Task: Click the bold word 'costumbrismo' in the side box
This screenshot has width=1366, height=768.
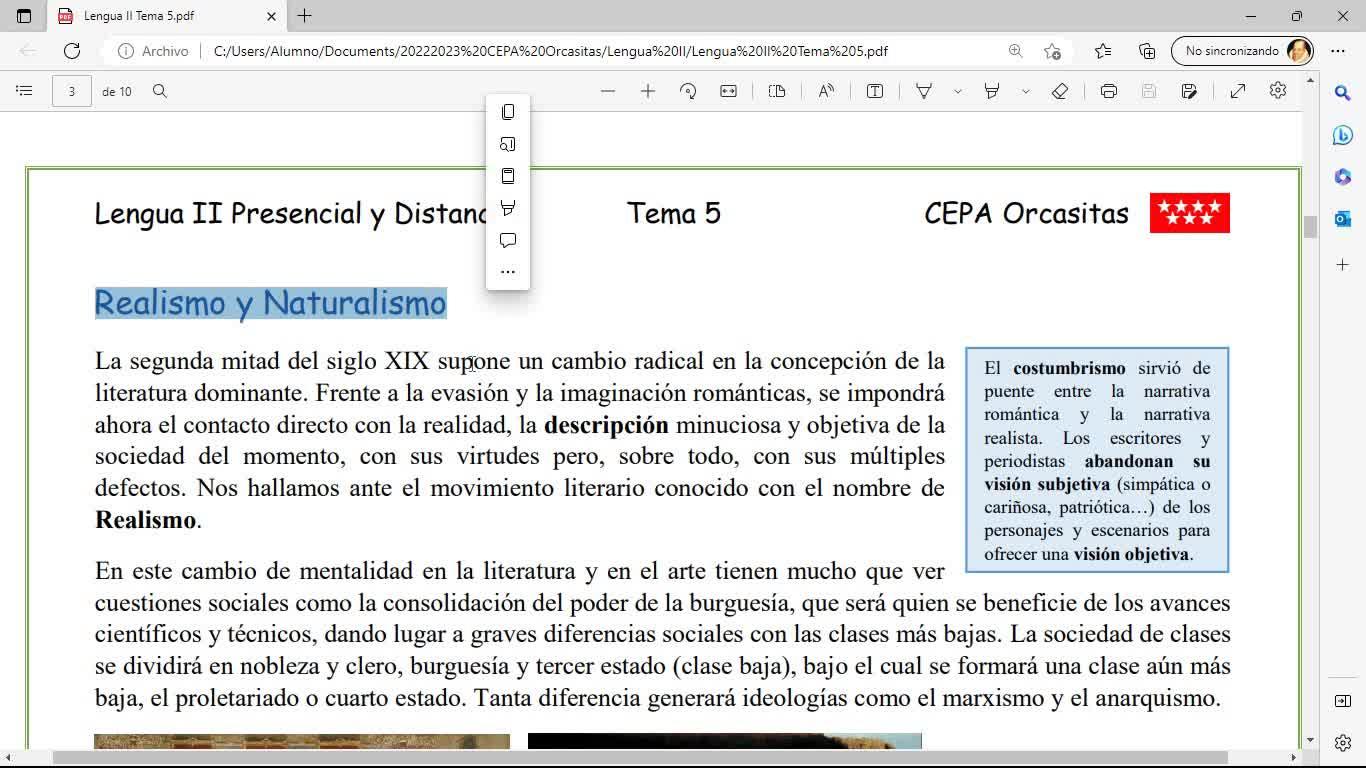Action: point(1069,368)
